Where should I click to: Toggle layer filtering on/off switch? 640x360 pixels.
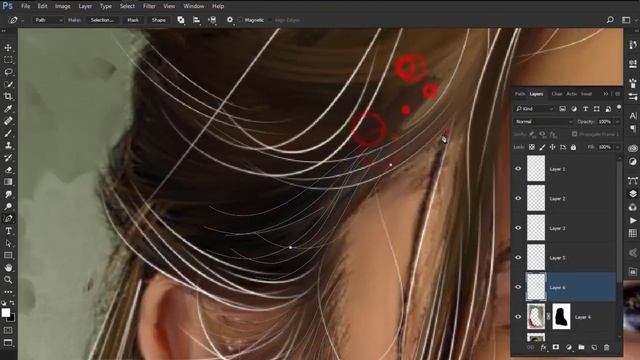point(619,107)
